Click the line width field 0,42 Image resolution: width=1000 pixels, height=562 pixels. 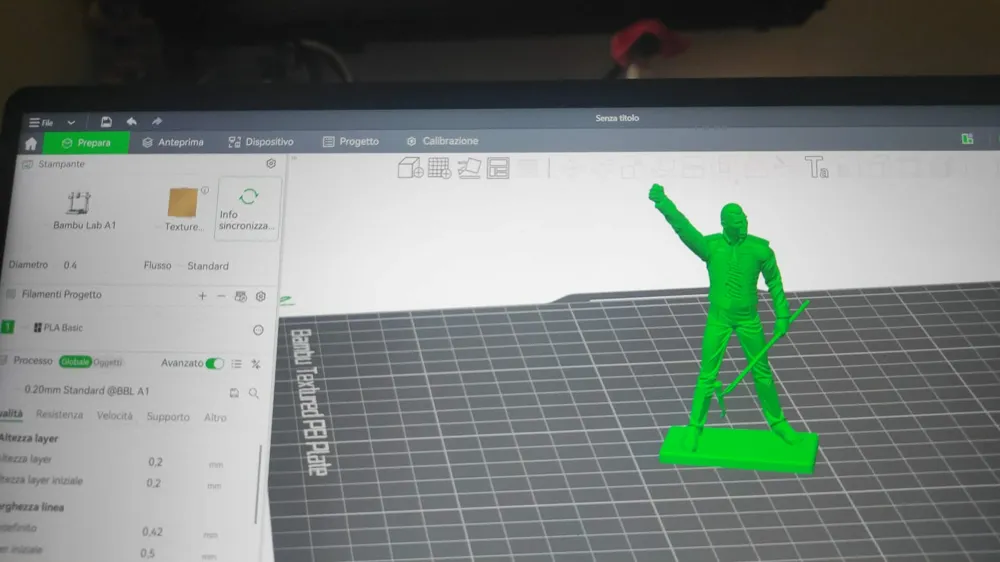coord(152,531)
